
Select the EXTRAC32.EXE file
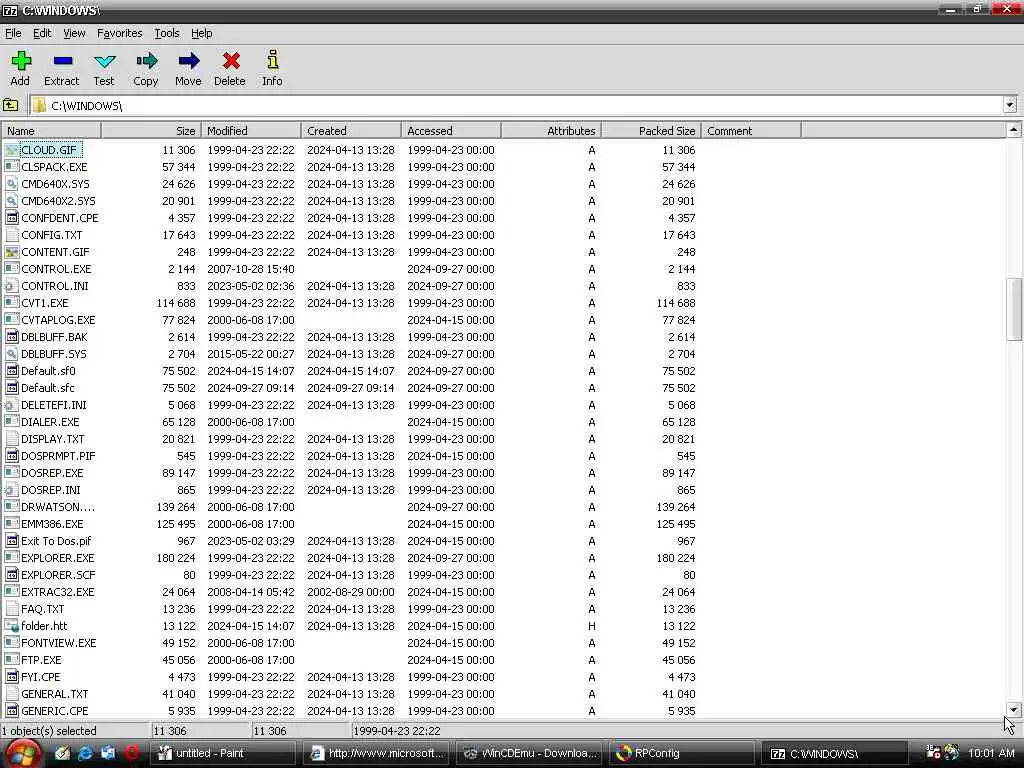58,592
